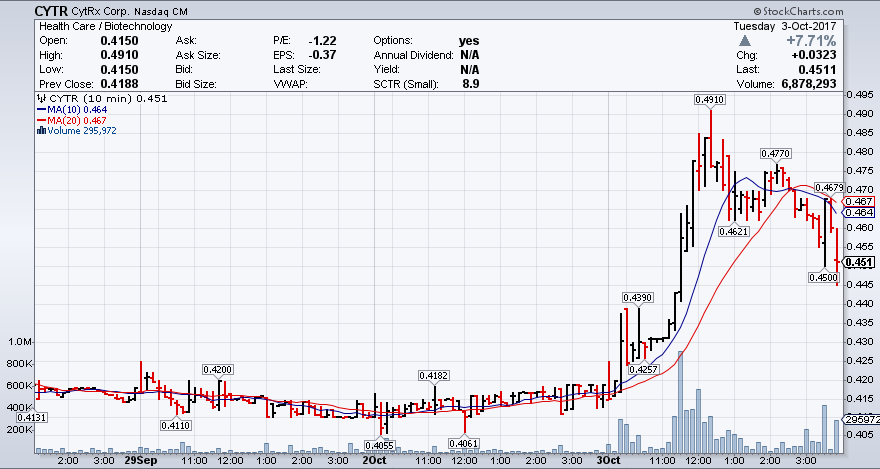Select the 0.4500 low price label
The image size is (880, 469).
824,278
